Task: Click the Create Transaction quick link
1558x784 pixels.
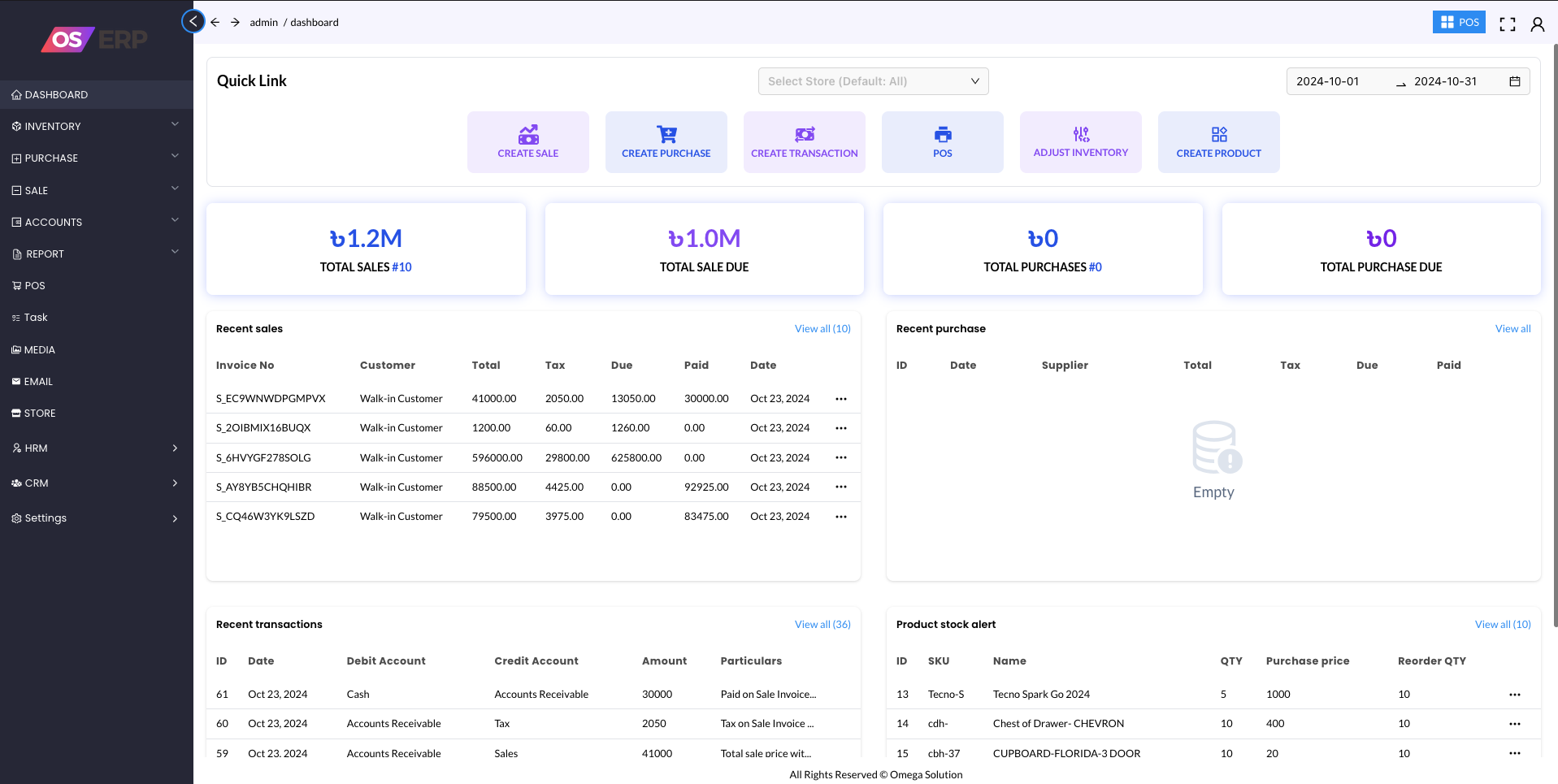Action: click(x=804, y=142)
